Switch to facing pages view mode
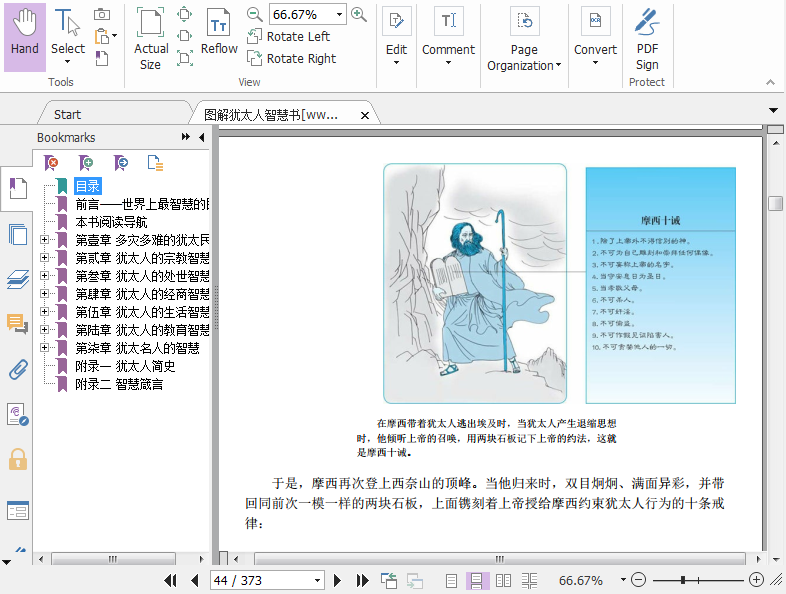Viewport: 786px width, 594px height. coord(504,580)
